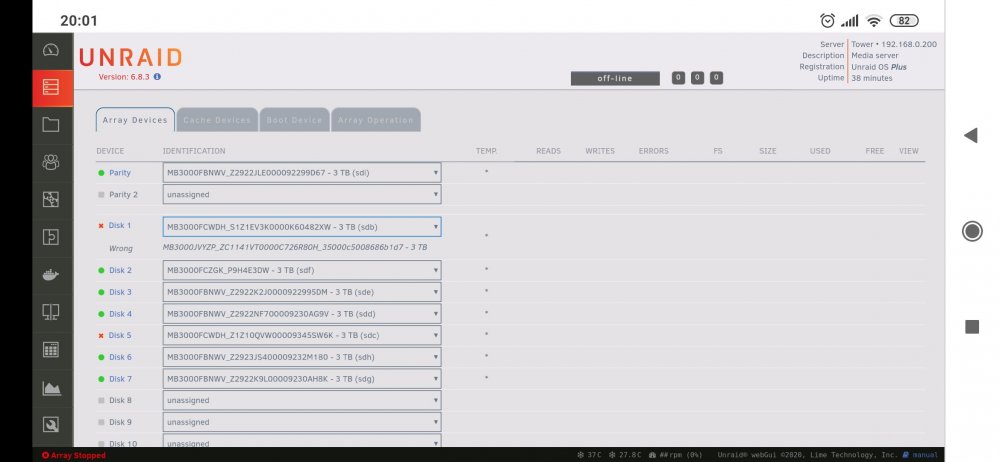Screen dimensions: 1000x462
Task: Tap the Android recents square button
Action: coord(972,327)
